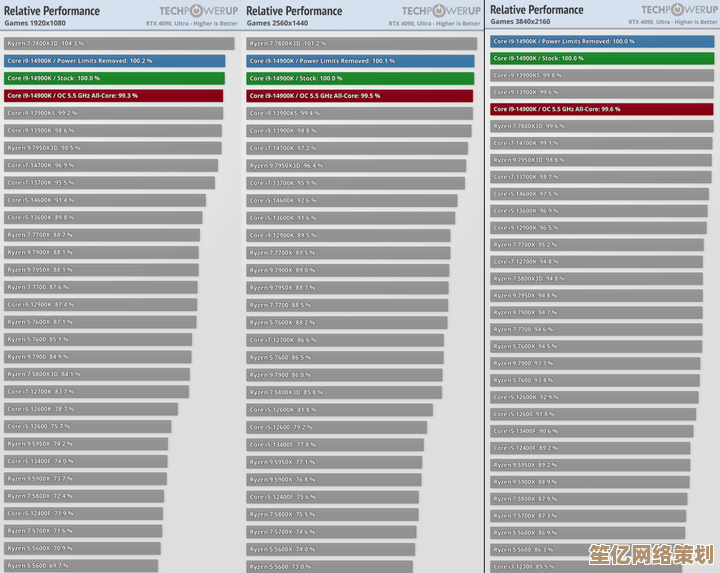The image size is (720, 573).
Task: Select the Ryzen 7 7800X3D 104.3% bar
Action: pyautogui.click(x=118, y=44)
